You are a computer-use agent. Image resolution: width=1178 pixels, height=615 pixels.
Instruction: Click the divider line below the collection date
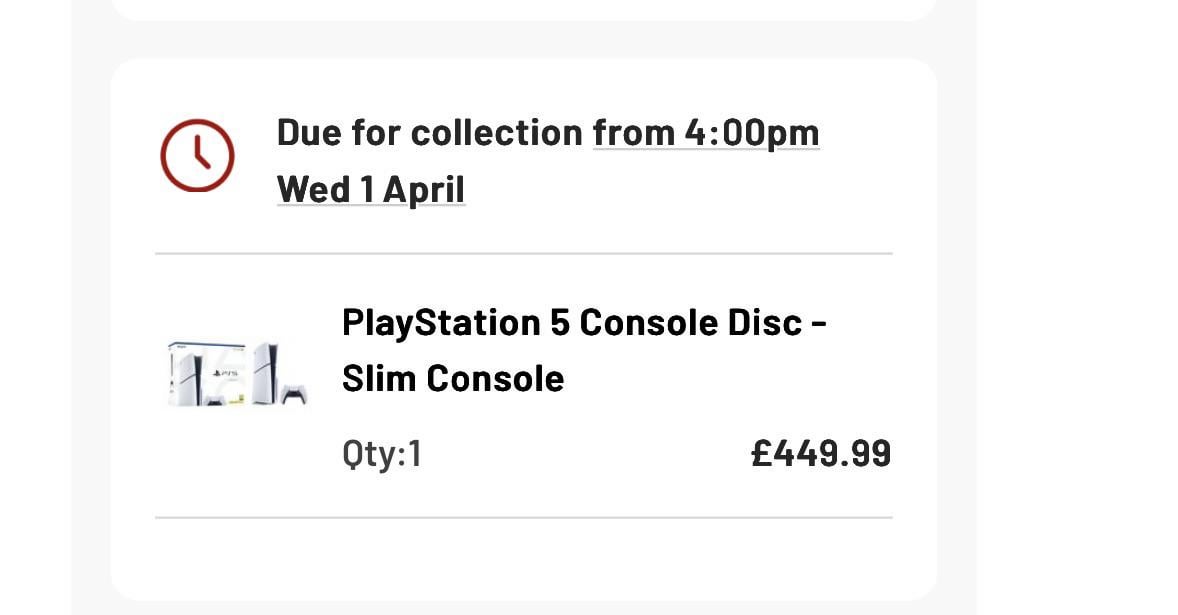[x=523, y=254]
